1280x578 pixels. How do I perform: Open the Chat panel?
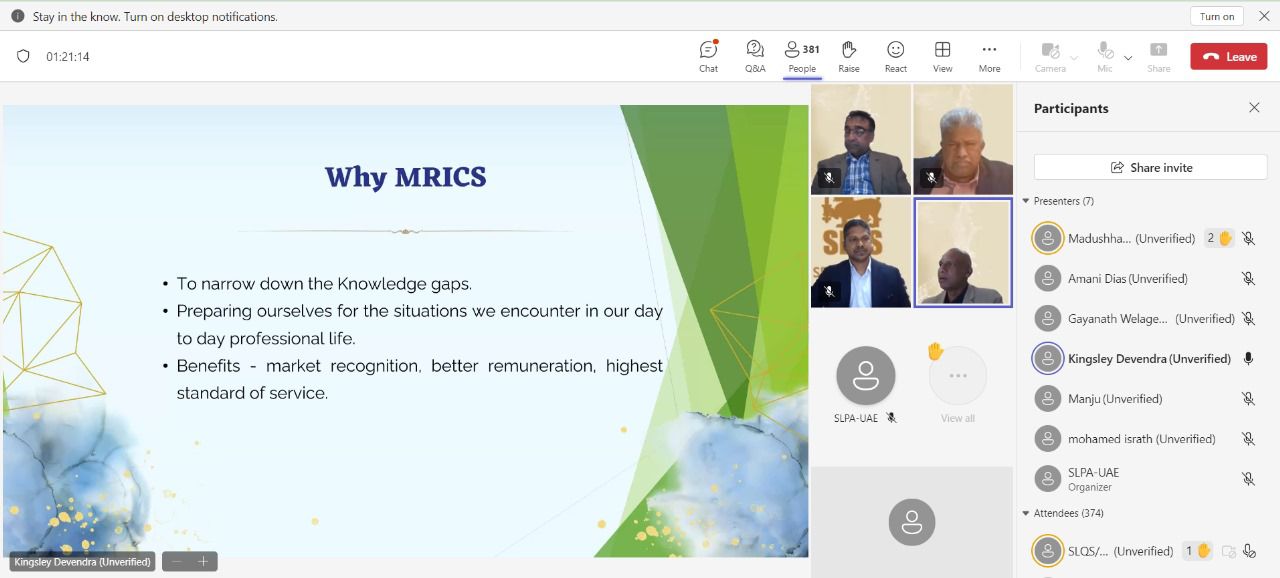tap(708, 56)
